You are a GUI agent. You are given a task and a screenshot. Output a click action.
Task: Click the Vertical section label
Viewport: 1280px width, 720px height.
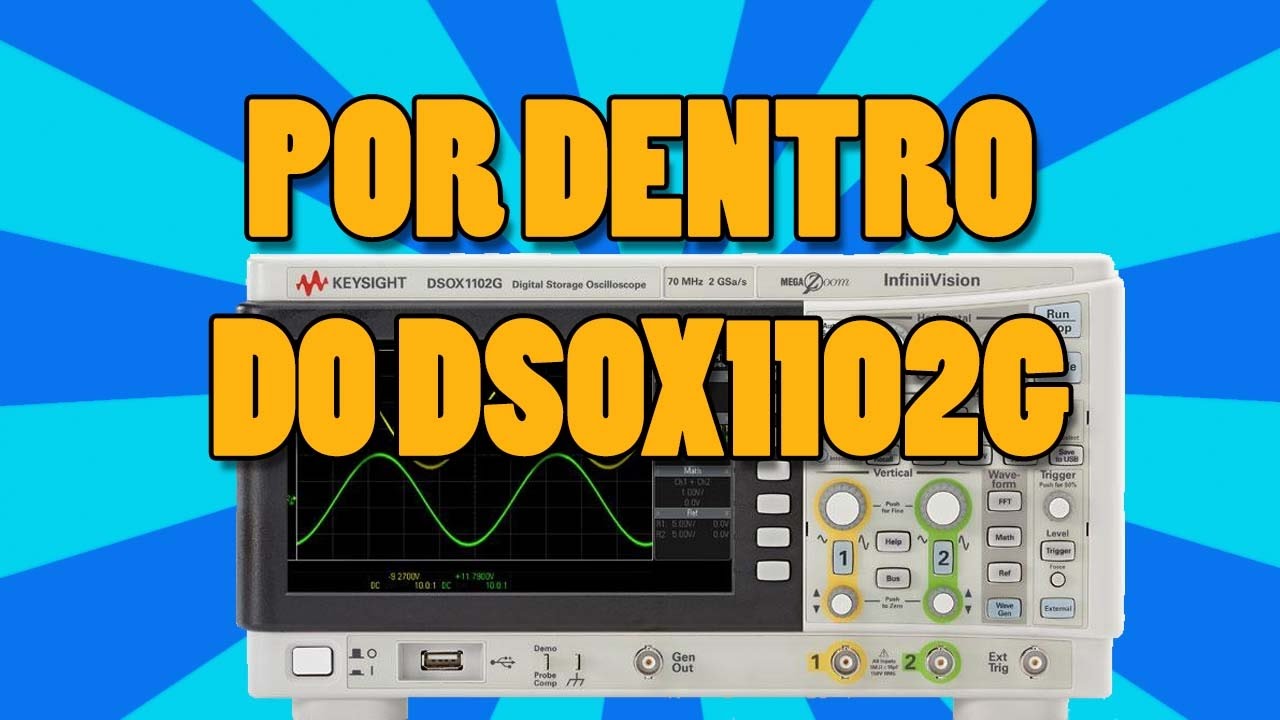coord(893,472)
